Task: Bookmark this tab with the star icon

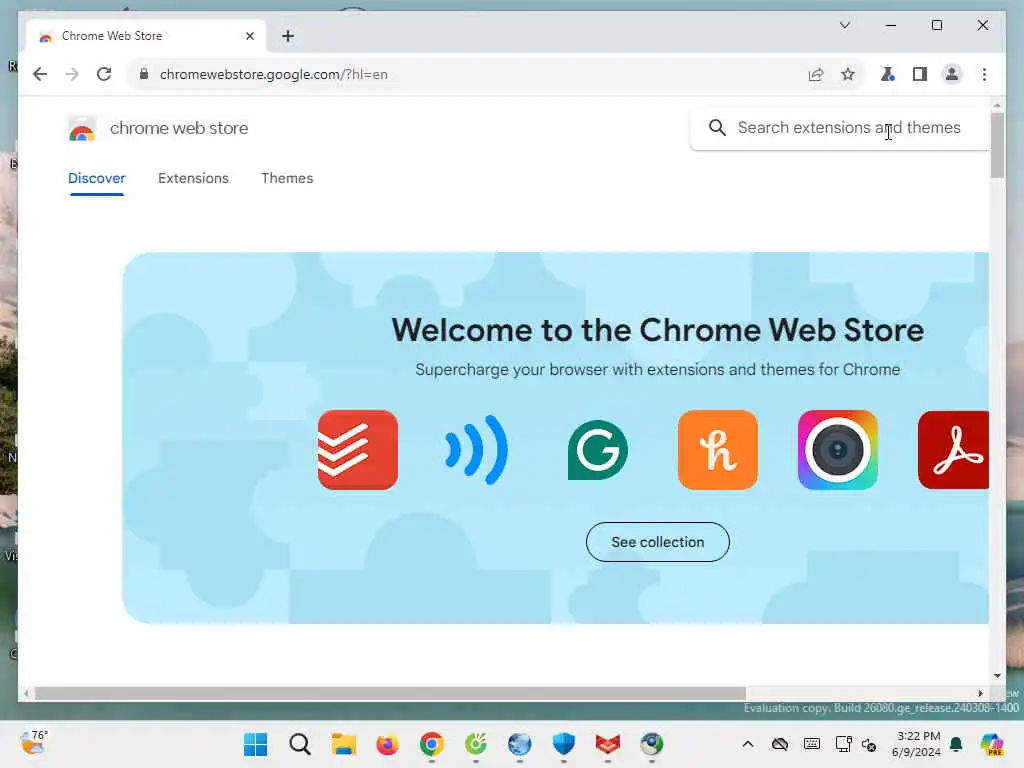Action: click(848, 74)
